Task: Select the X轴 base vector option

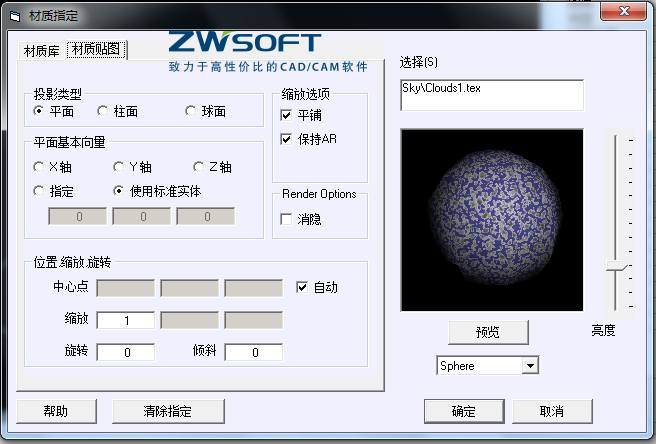Action: click(x=39, y=167)
